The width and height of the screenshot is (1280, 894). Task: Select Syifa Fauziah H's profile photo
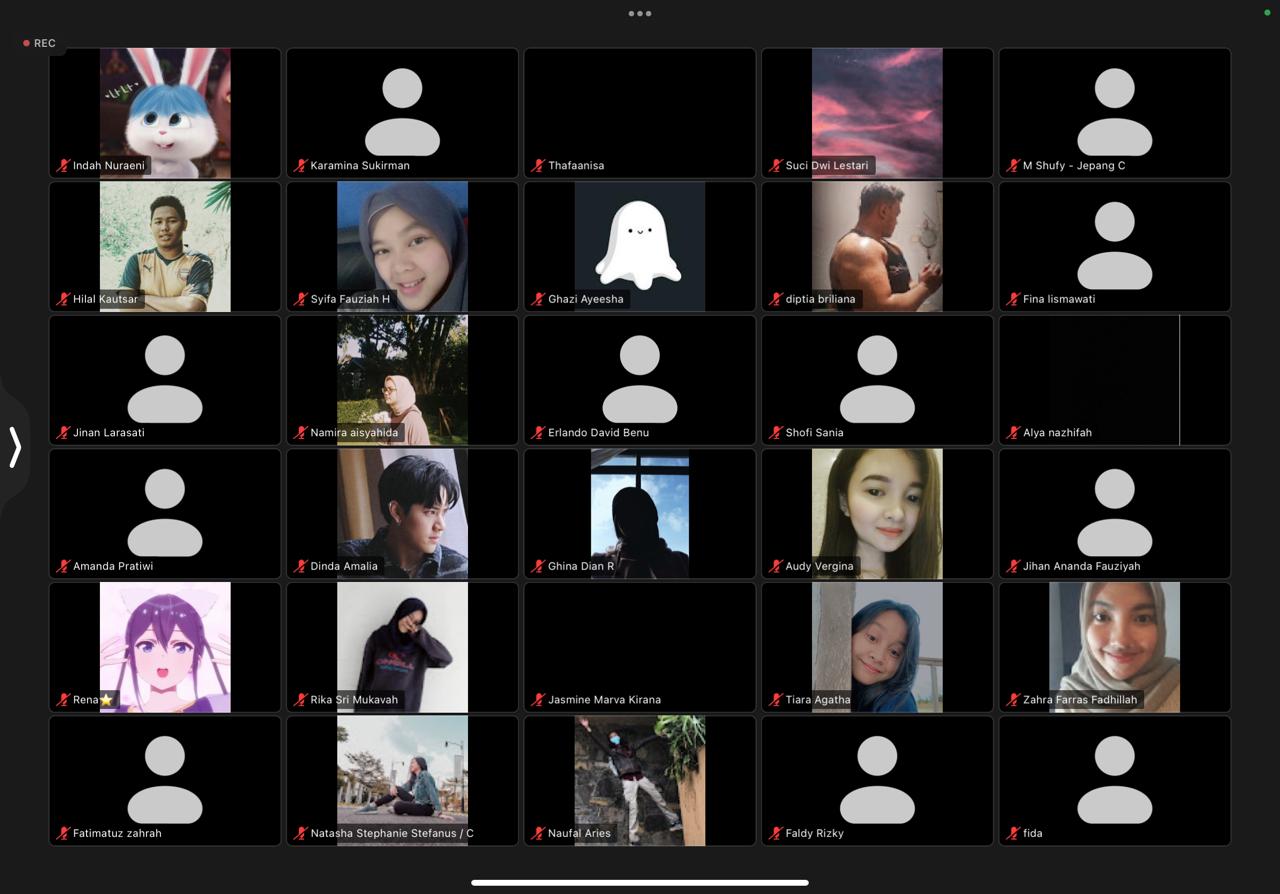(402, 246)
